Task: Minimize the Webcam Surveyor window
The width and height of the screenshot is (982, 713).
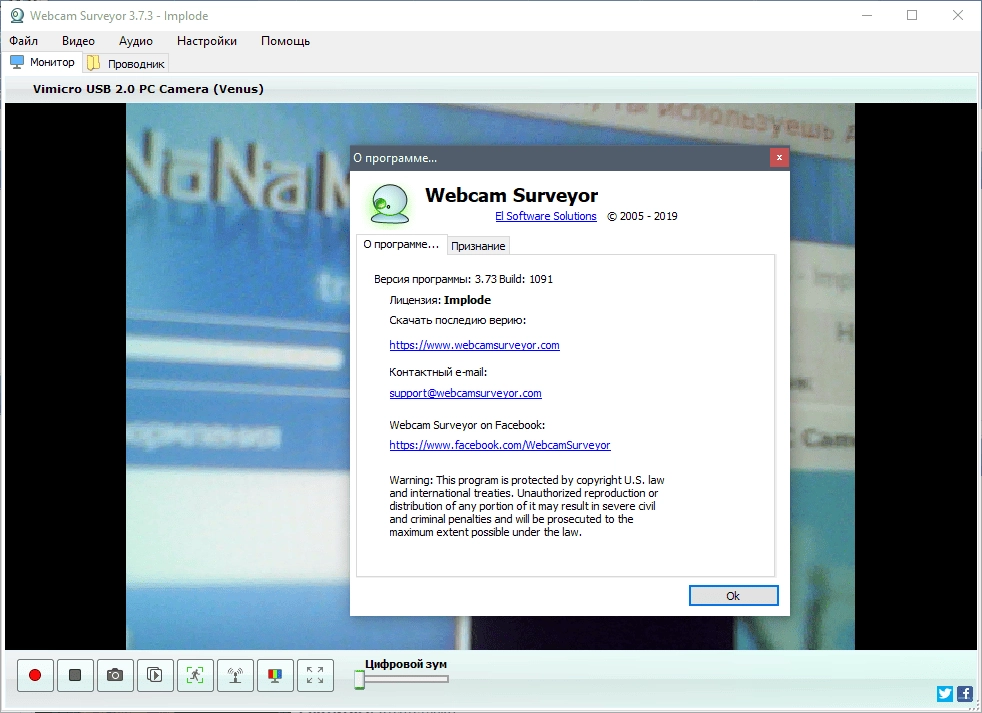Action: pos(867,15)
